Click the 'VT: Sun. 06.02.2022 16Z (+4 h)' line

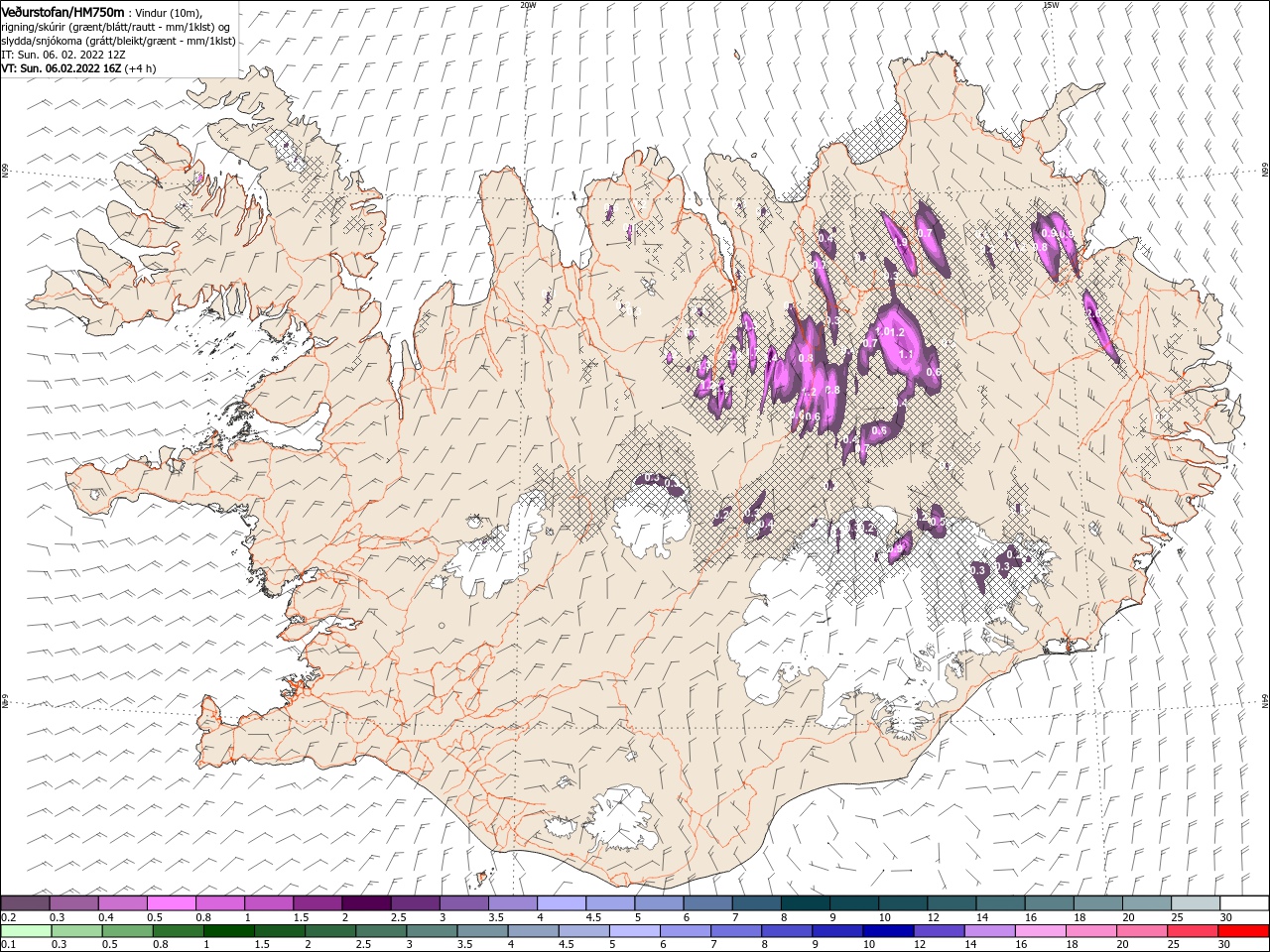coord(77,68)
